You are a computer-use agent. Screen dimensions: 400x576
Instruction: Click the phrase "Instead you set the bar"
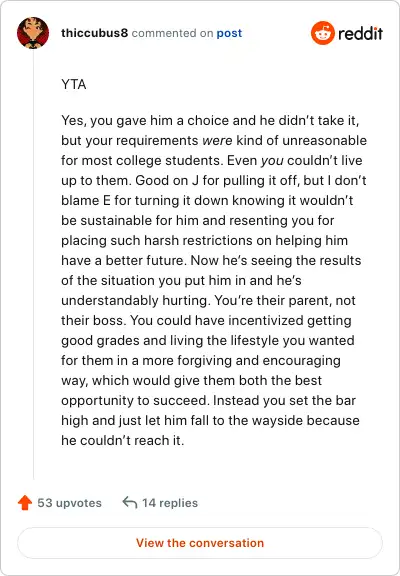284,400
